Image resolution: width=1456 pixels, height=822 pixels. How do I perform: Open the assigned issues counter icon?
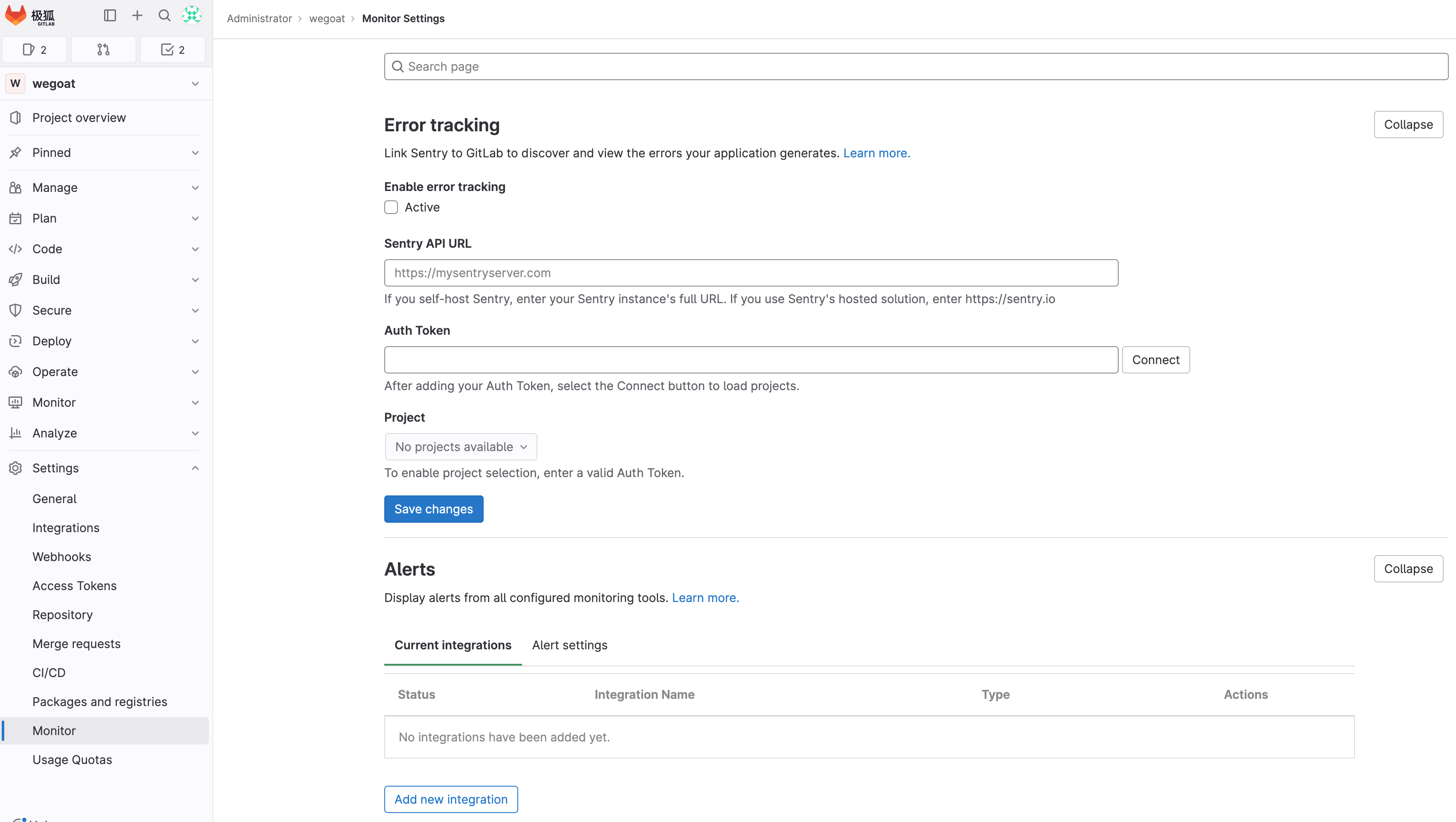point(35,50)
